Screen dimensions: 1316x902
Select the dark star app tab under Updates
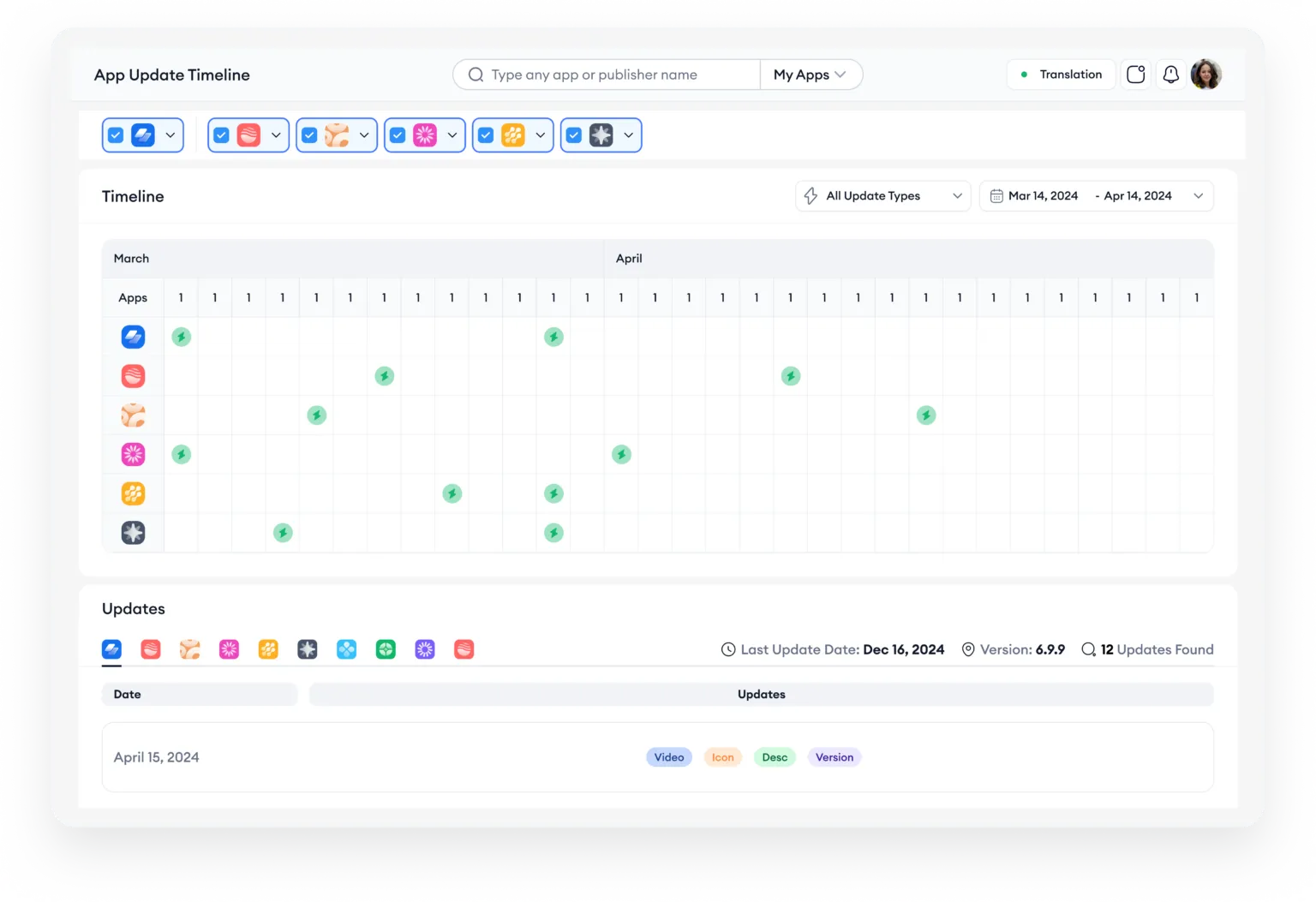[x=308, y=649]
